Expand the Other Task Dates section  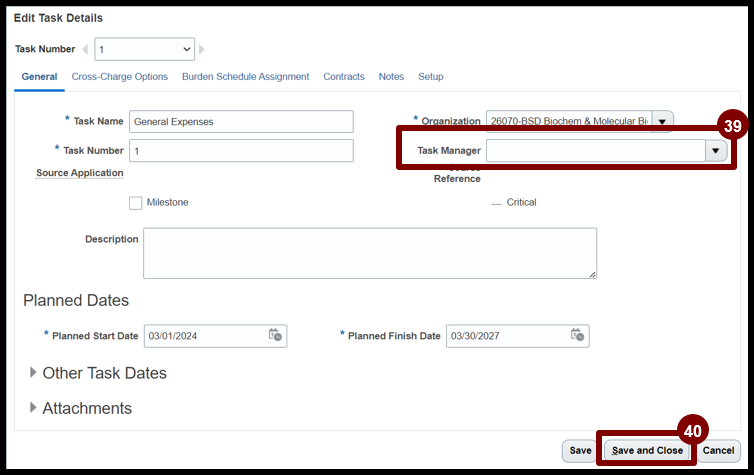point(34,373)
